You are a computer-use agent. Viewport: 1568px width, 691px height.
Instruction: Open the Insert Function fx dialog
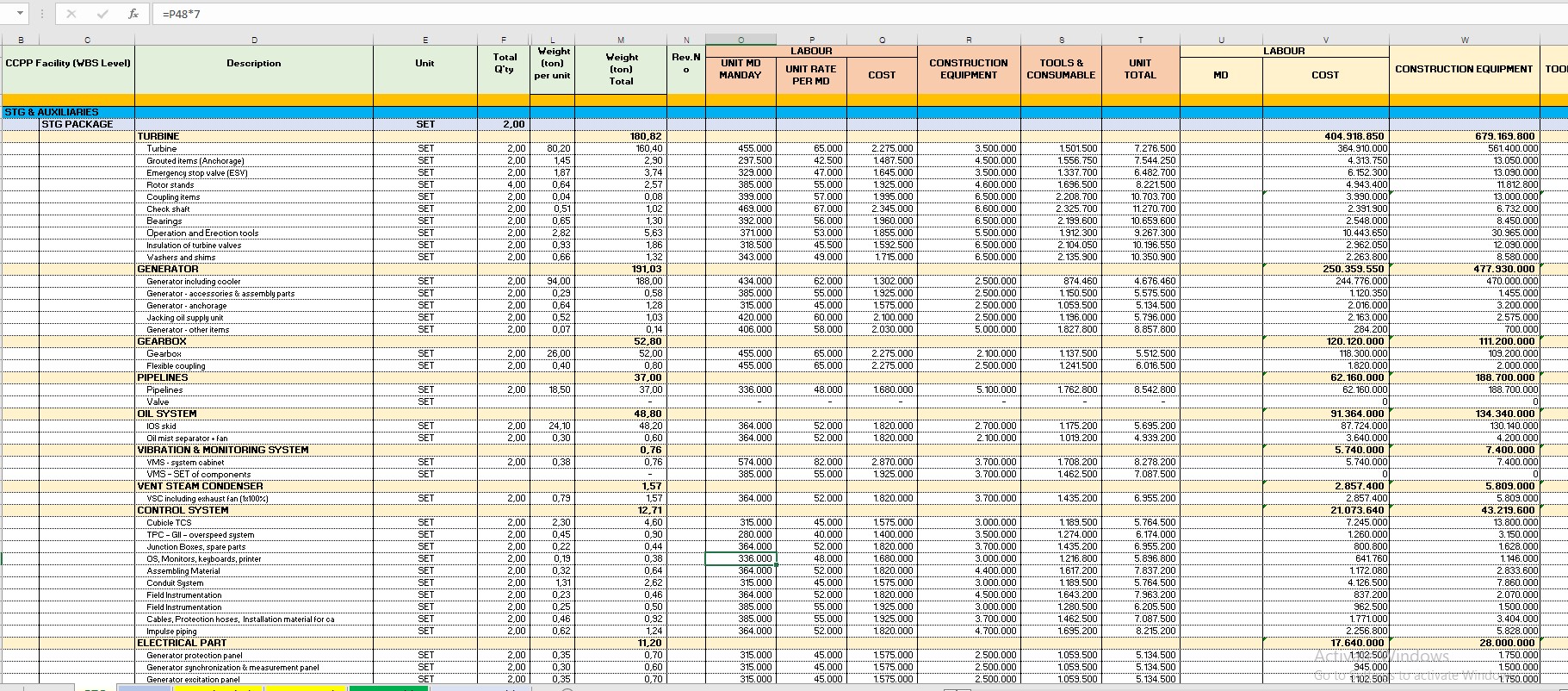pos(133,14)
